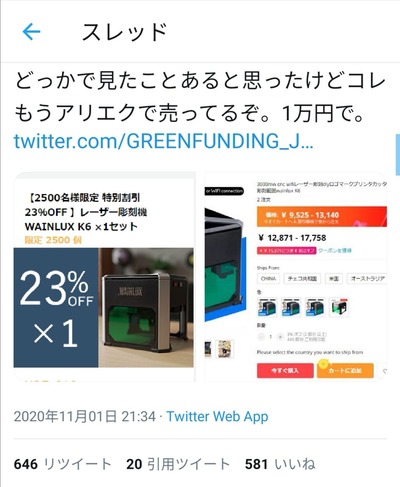Click the スレッド thread header title
400x487 pixels.
(124, 32)
